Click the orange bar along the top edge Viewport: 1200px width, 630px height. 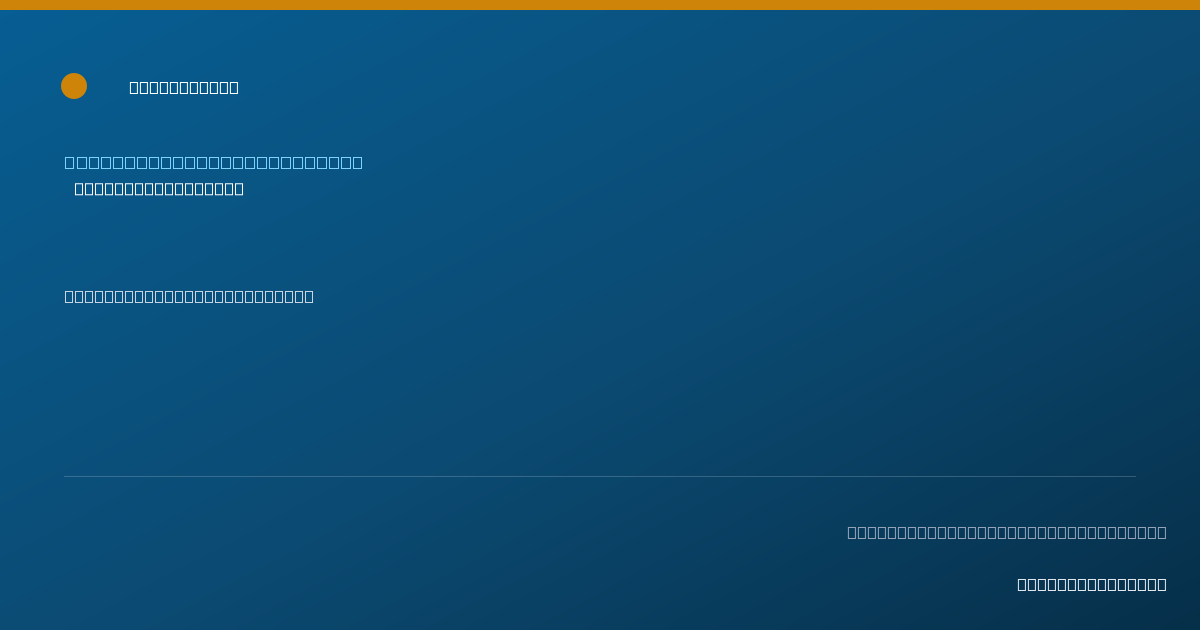(600, 5)
